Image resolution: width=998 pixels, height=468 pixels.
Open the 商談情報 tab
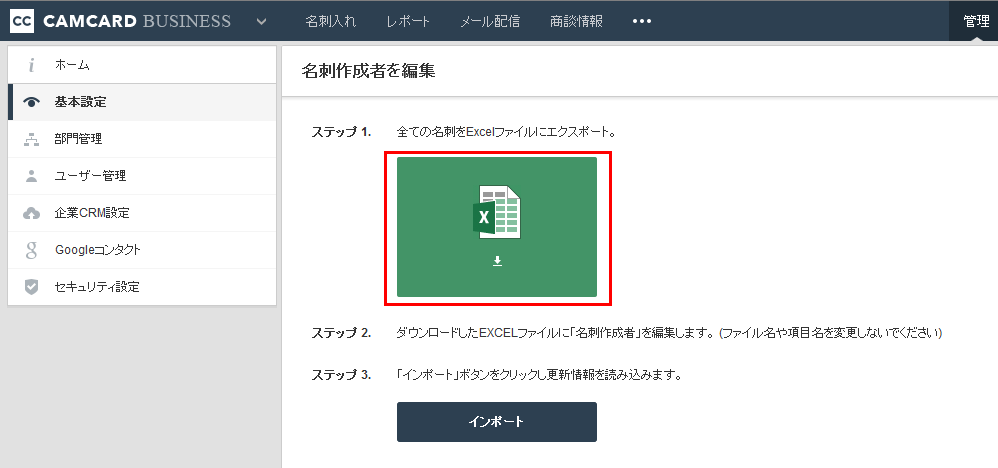(576, 21)
